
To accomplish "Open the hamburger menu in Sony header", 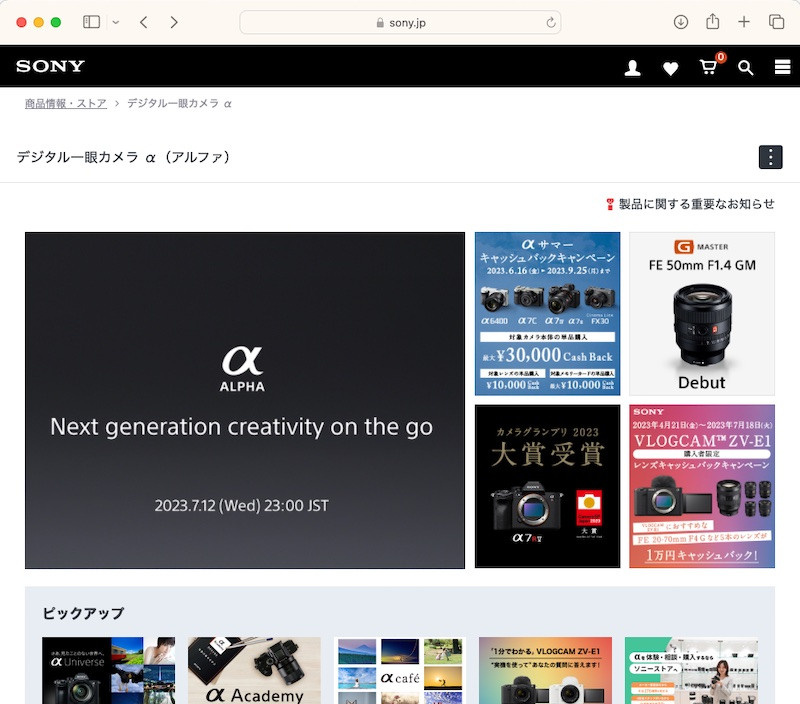I will 783,68.
